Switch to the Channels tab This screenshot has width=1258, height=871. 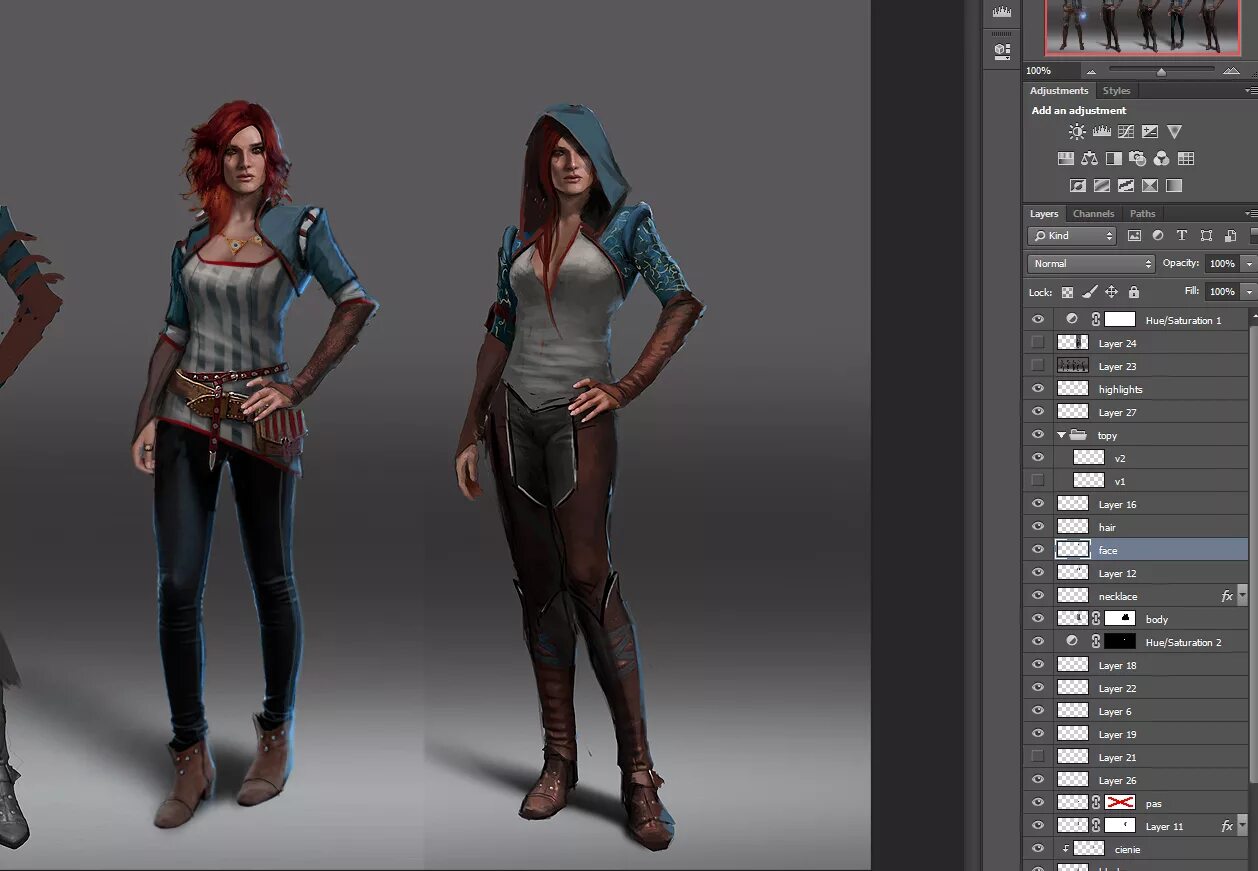[1093, 214]
